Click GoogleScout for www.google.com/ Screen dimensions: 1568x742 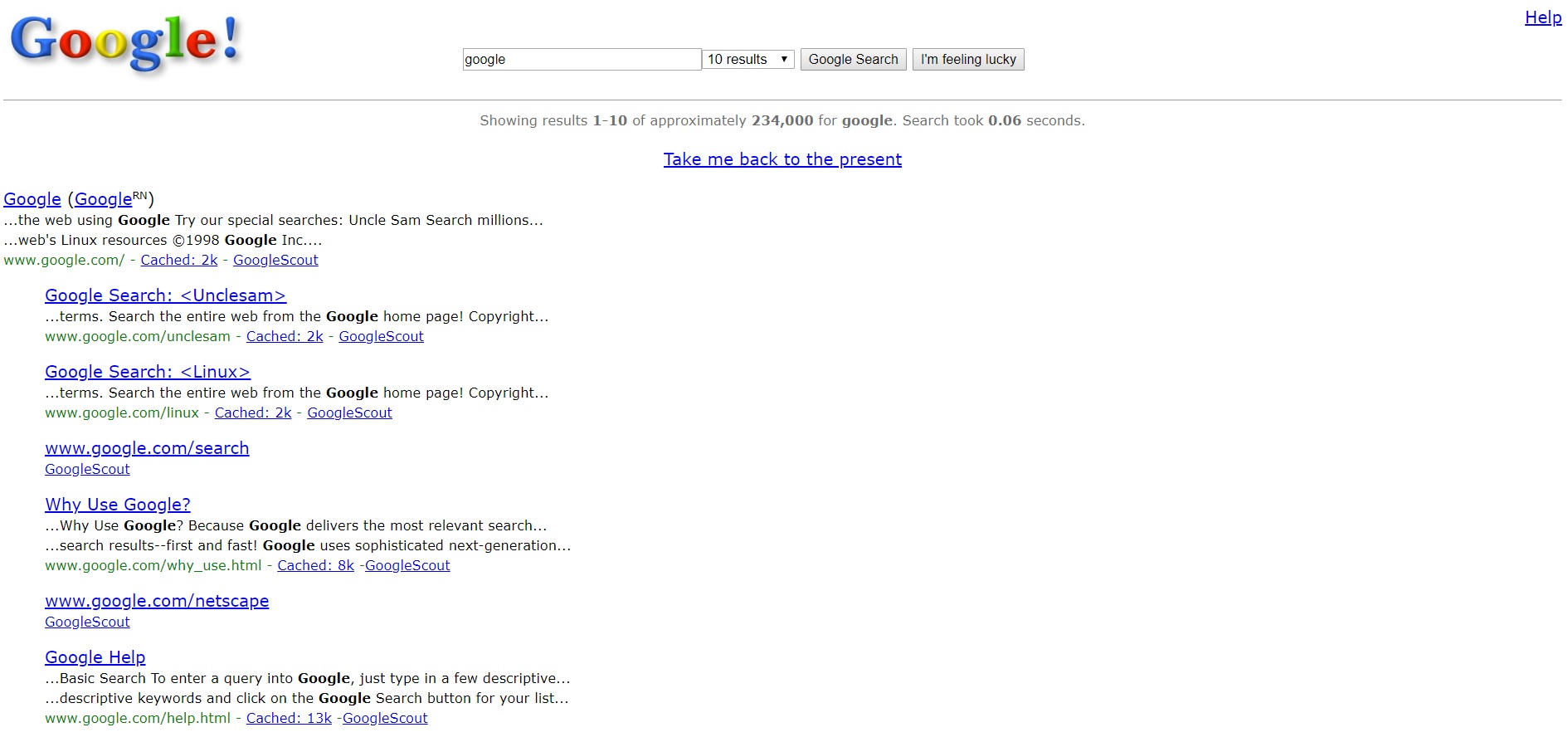pos(275,260)
